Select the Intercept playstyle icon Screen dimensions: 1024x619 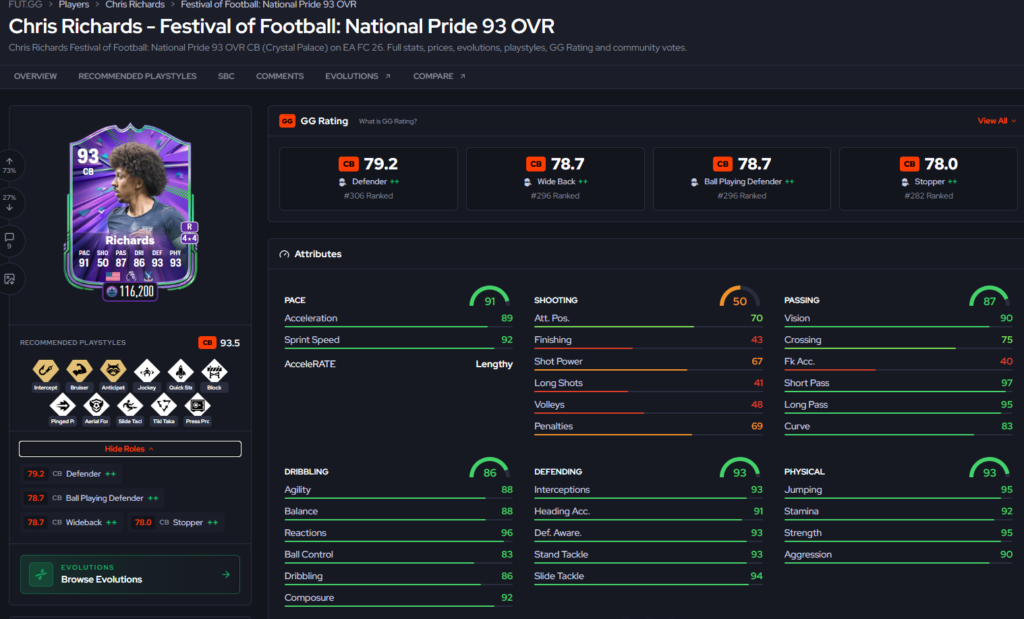click(45, 371)
